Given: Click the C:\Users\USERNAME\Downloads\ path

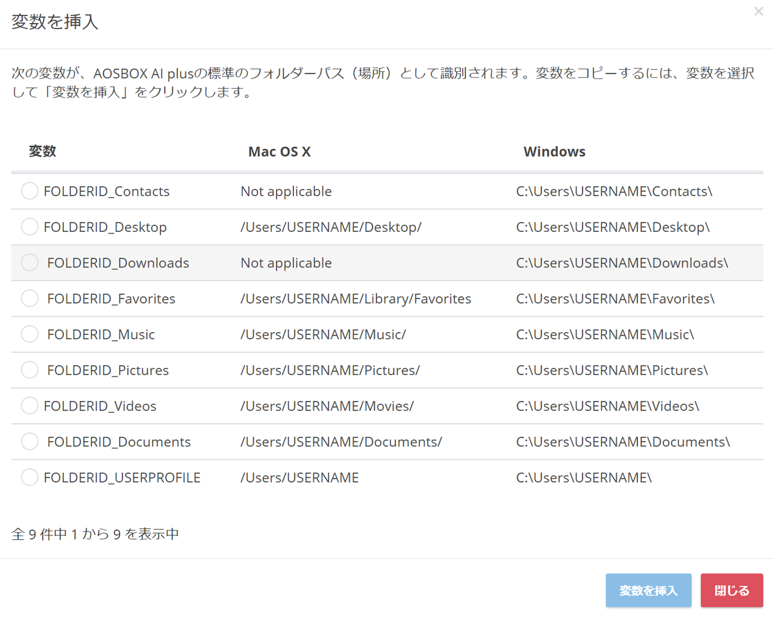Looking at the screenshot, I should click(x=622, y=263).
